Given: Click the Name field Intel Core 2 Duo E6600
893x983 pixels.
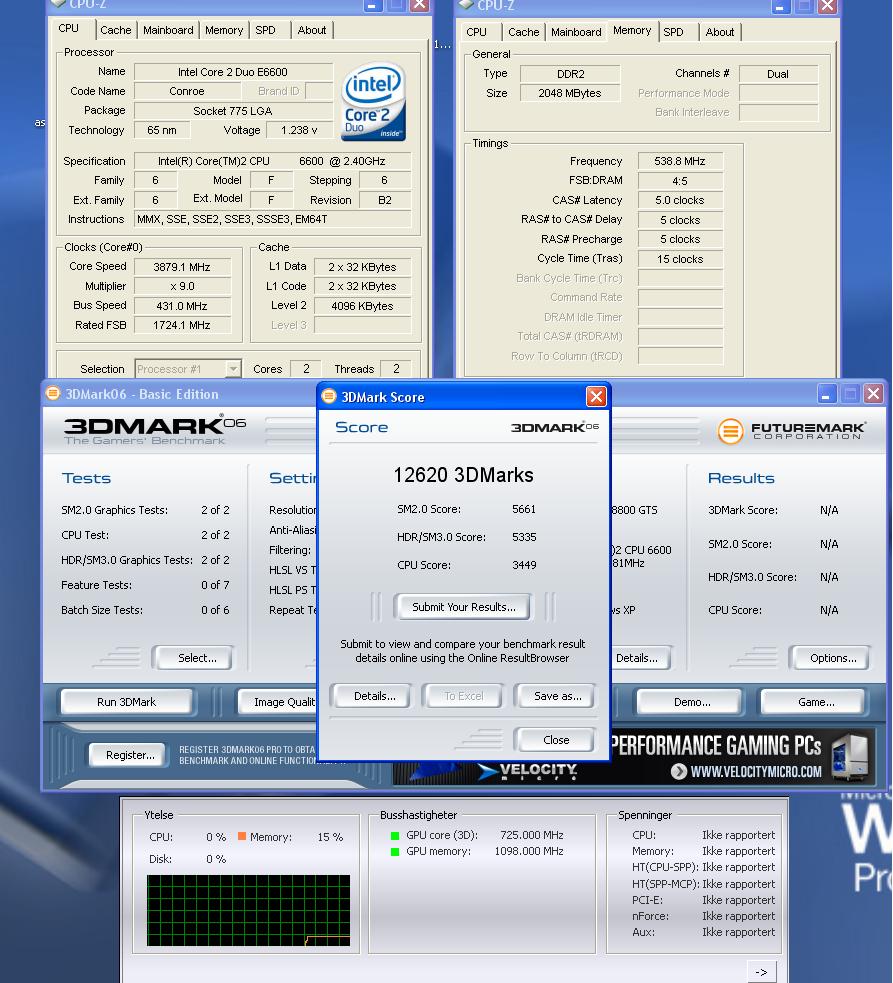Looking at the screenshot, I should [x=233, y=72].
